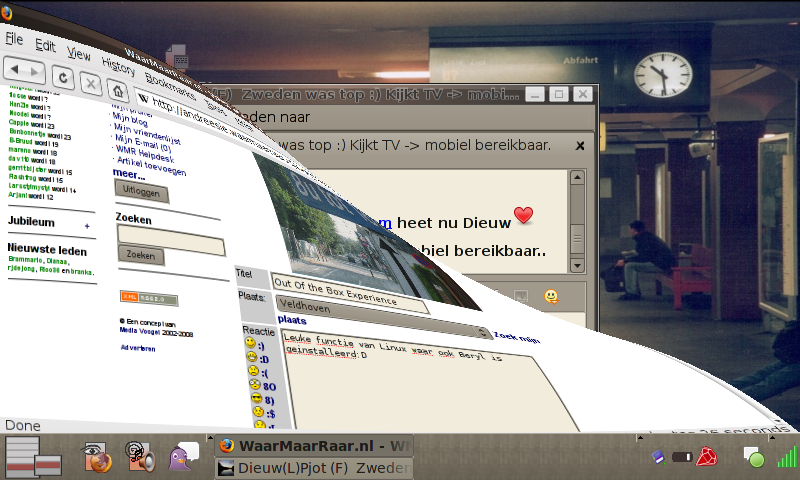Click the green status tray icon

click(x=754, y=458)
